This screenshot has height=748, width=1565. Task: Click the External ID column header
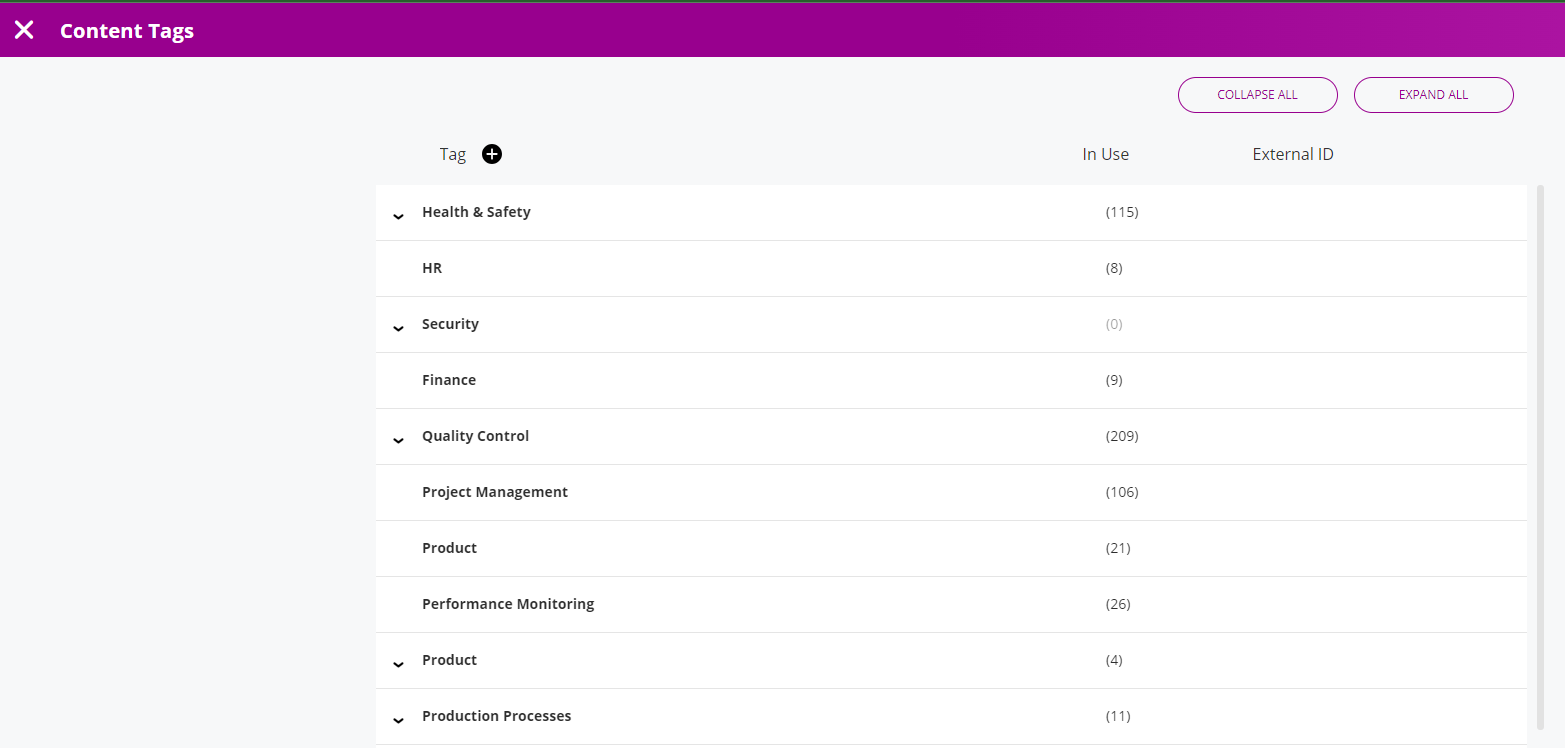1292,154
